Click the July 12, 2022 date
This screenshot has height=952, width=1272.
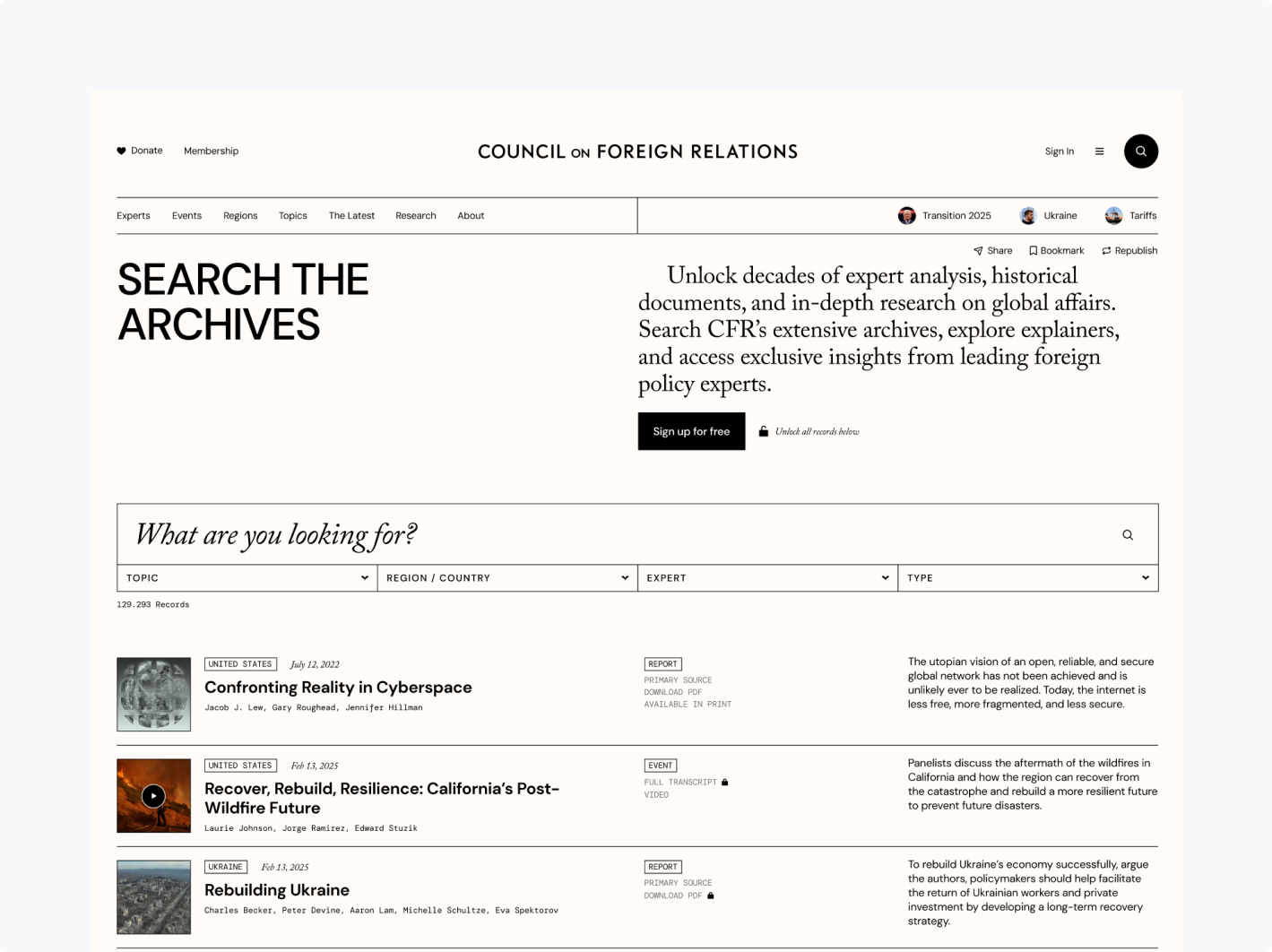[315, 664]
